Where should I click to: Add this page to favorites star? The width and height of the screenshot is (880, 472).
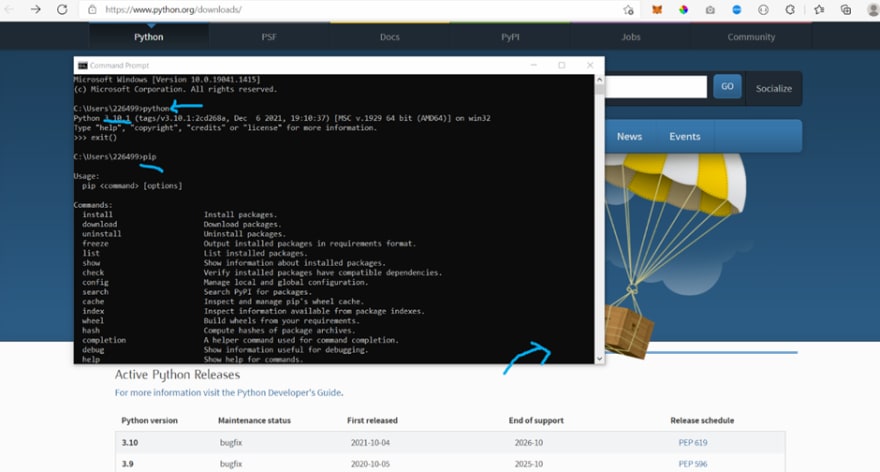click(628, 10)
